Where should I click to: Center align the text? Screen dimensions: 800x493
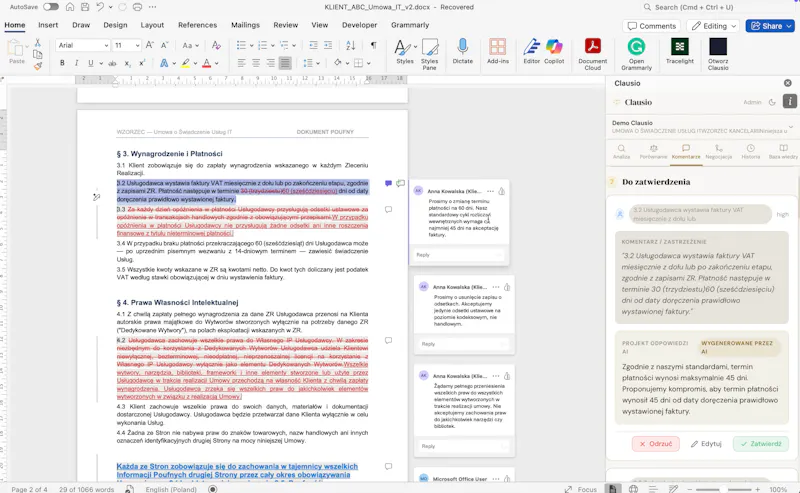tap(256, 63)
